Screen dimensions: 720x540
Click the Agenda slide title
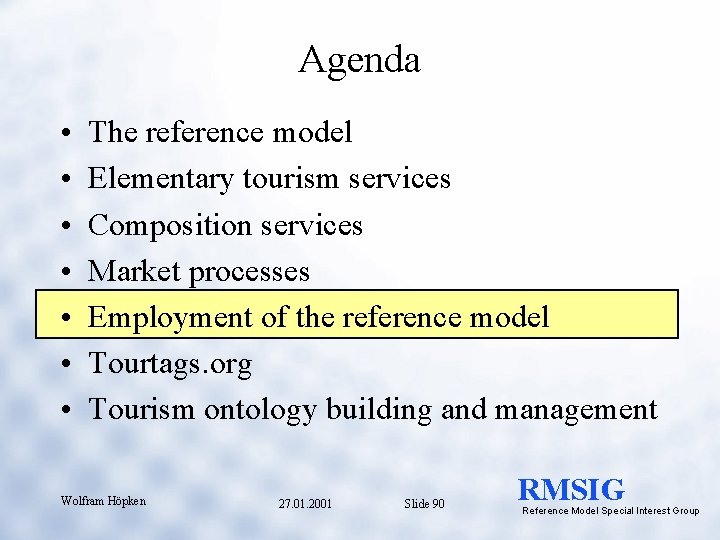[360, 61]
